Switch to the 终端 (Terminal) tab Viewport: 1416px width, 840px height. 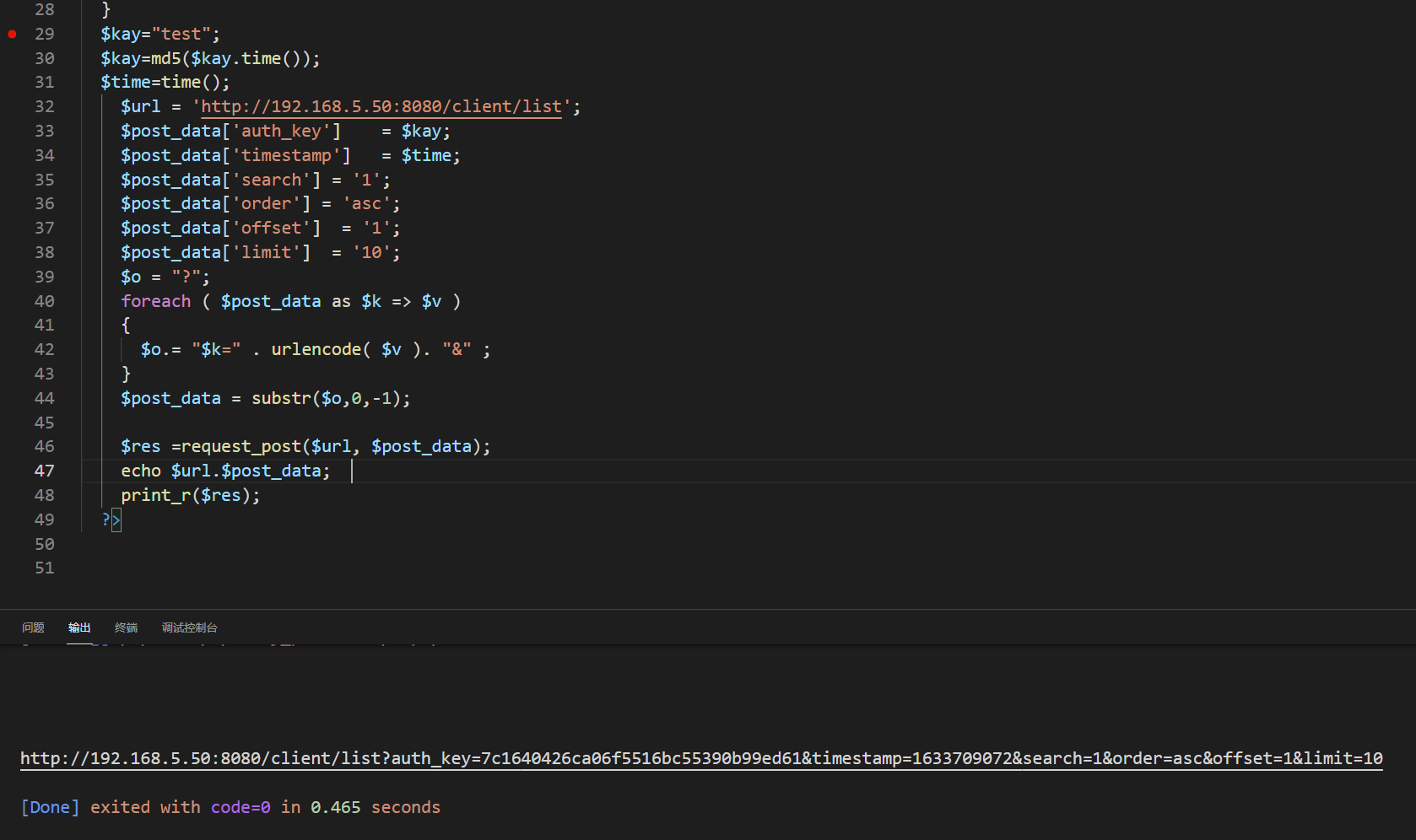[125, 627]
